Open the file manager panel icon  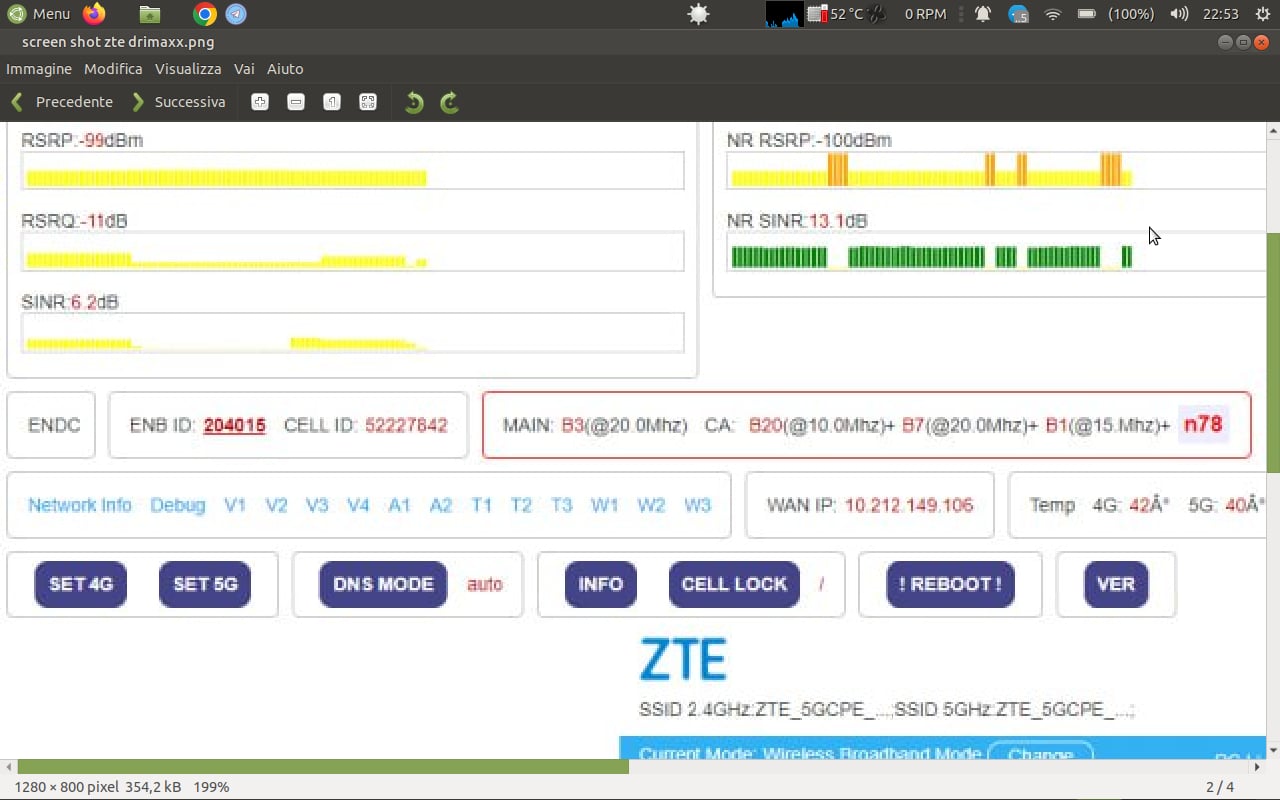tap(149, 14)
